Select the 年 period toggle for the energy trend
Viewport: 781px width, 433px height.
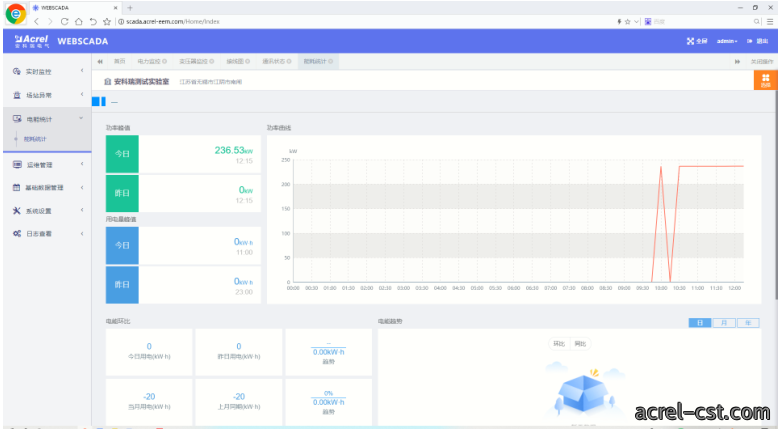point(748,323)
